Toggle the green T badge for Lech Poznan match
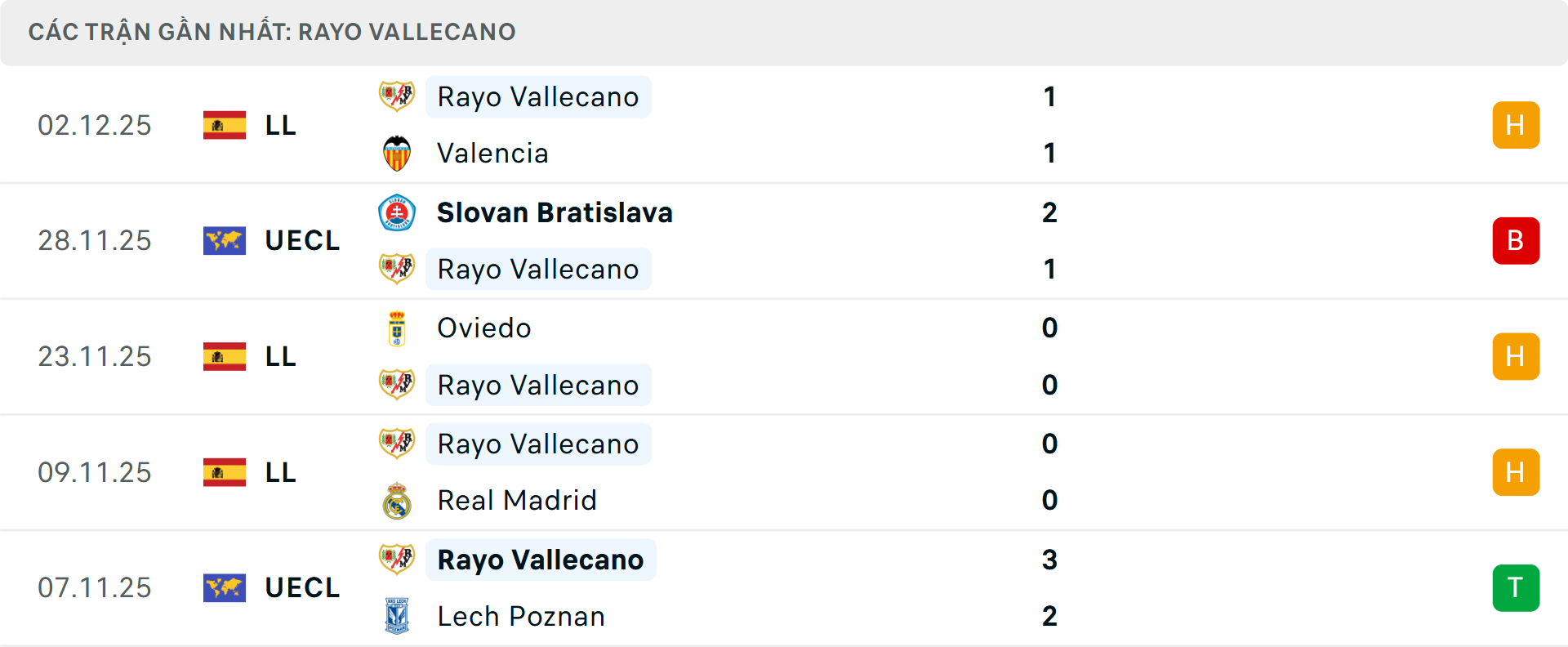This screenshot has height=647, width=1568. click(x=1516, y=587)
